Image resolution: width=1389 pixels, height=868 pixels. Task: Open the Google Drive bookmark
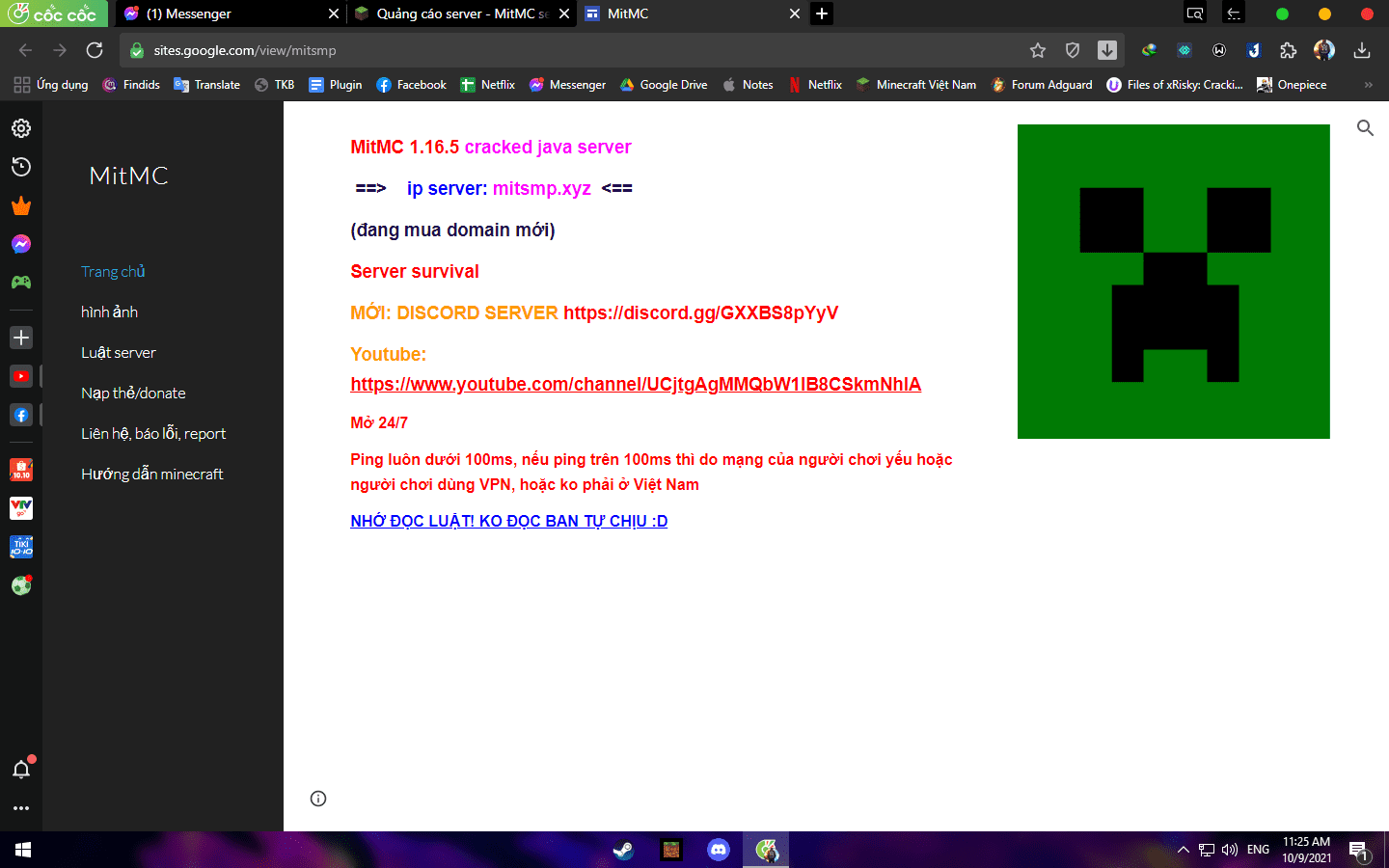(664, 85)
